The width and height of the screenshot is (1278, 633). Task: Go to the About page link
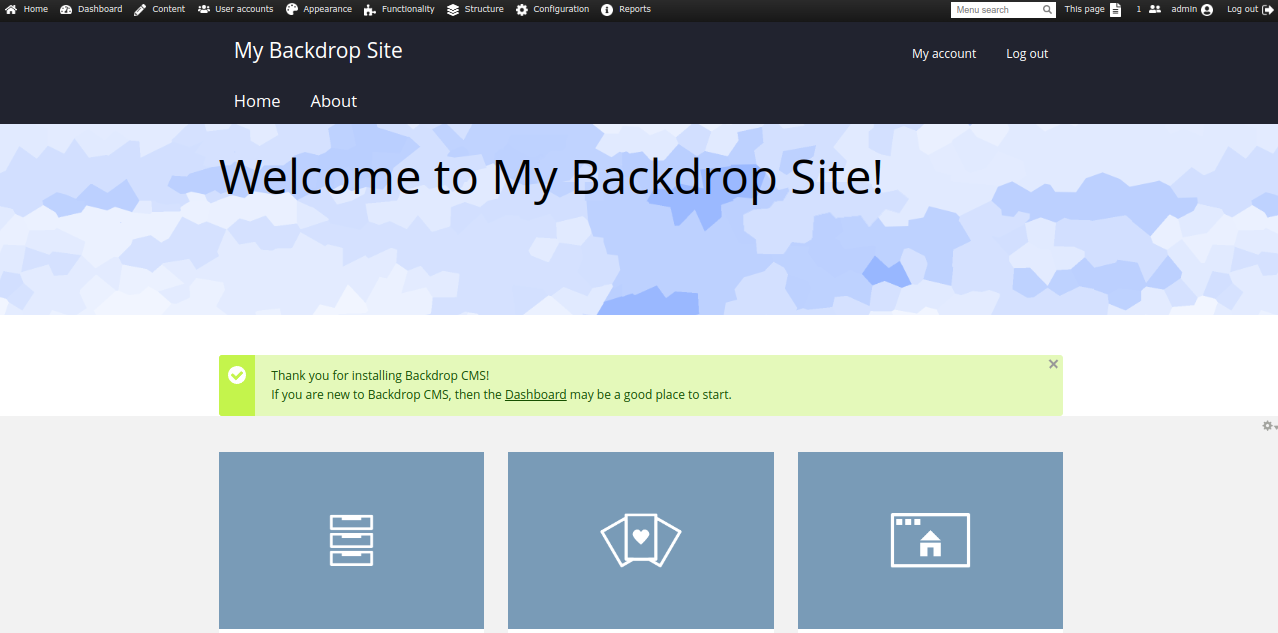(333, 101)
